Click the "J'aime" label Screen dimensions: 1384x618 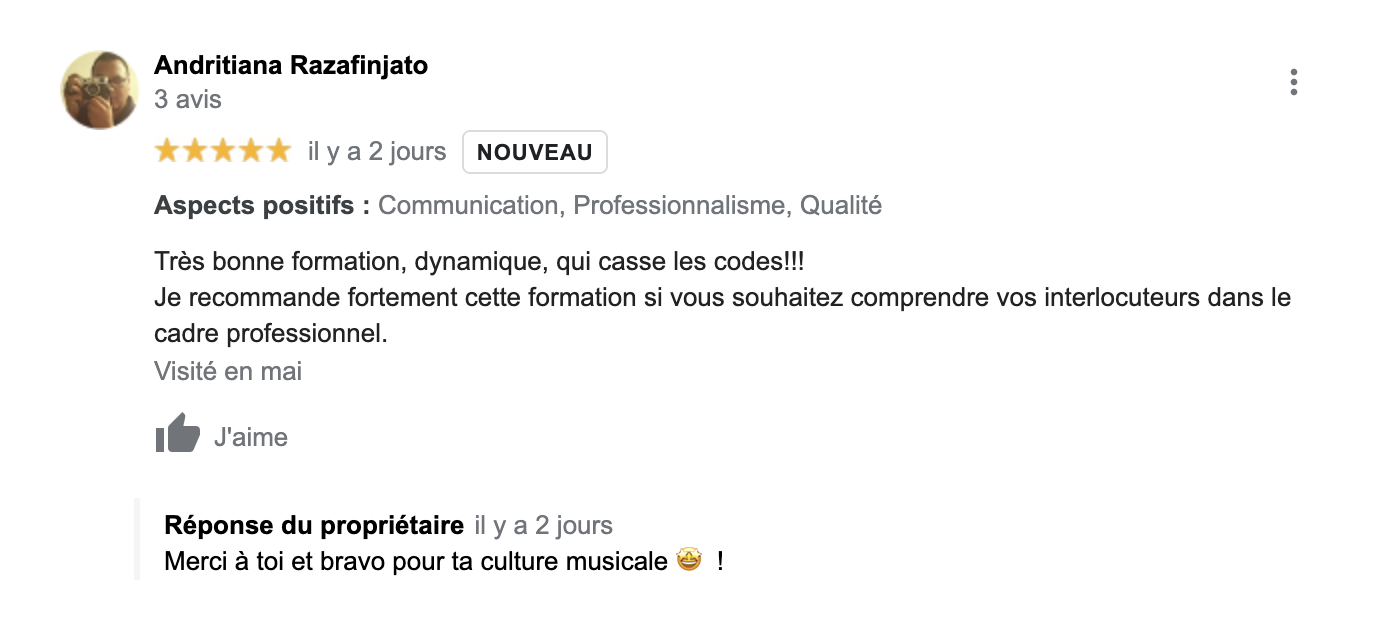pos(250,438)
